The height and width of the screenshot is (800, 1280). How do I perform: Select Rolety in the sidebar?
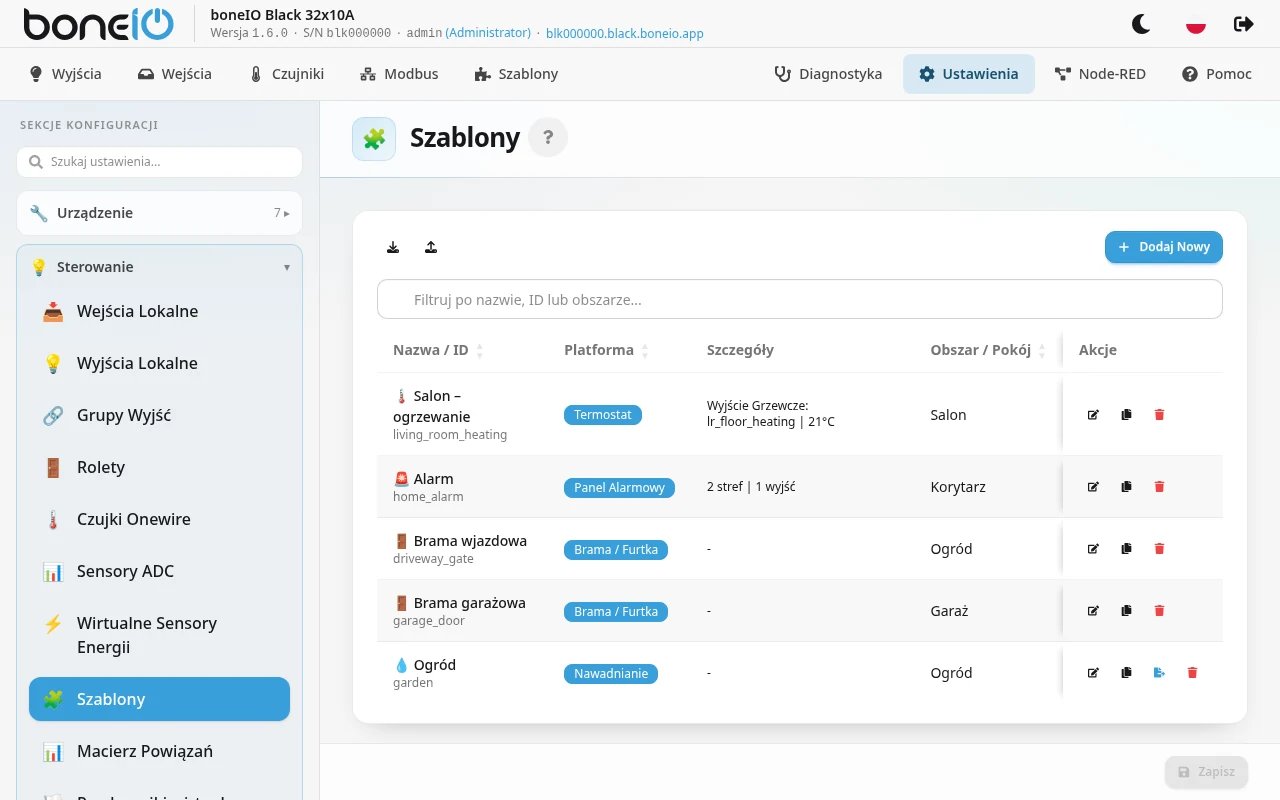click(x=159, y=467)
